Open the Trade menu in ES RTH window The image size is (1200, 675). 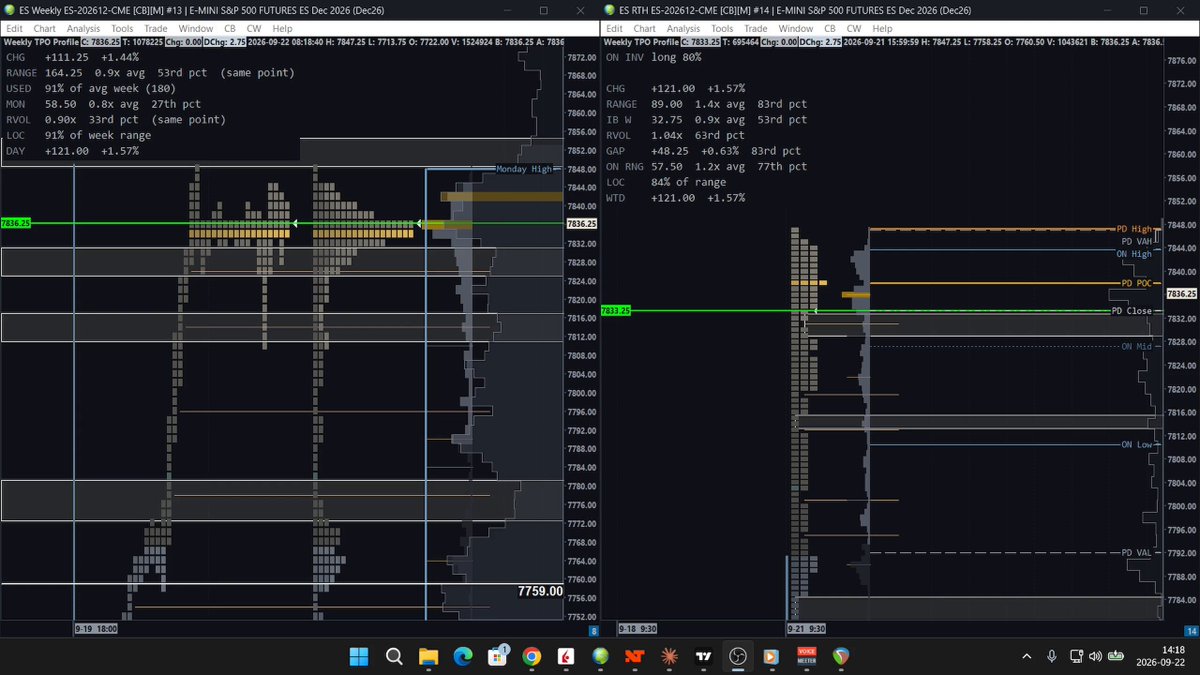[x=756, y=29]
